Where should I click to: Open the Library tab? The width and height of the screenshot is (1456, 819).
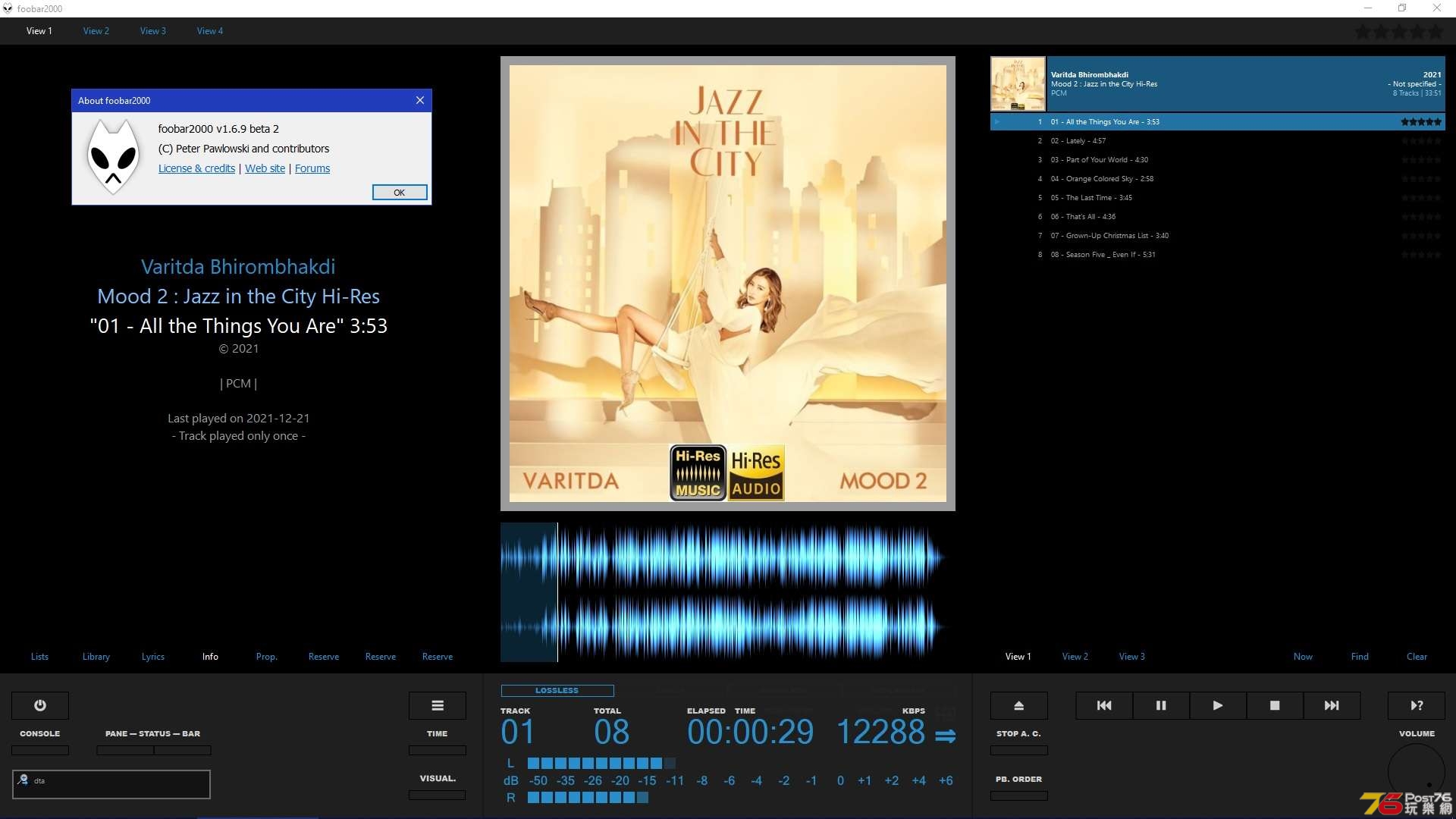[x=96, y=657]
